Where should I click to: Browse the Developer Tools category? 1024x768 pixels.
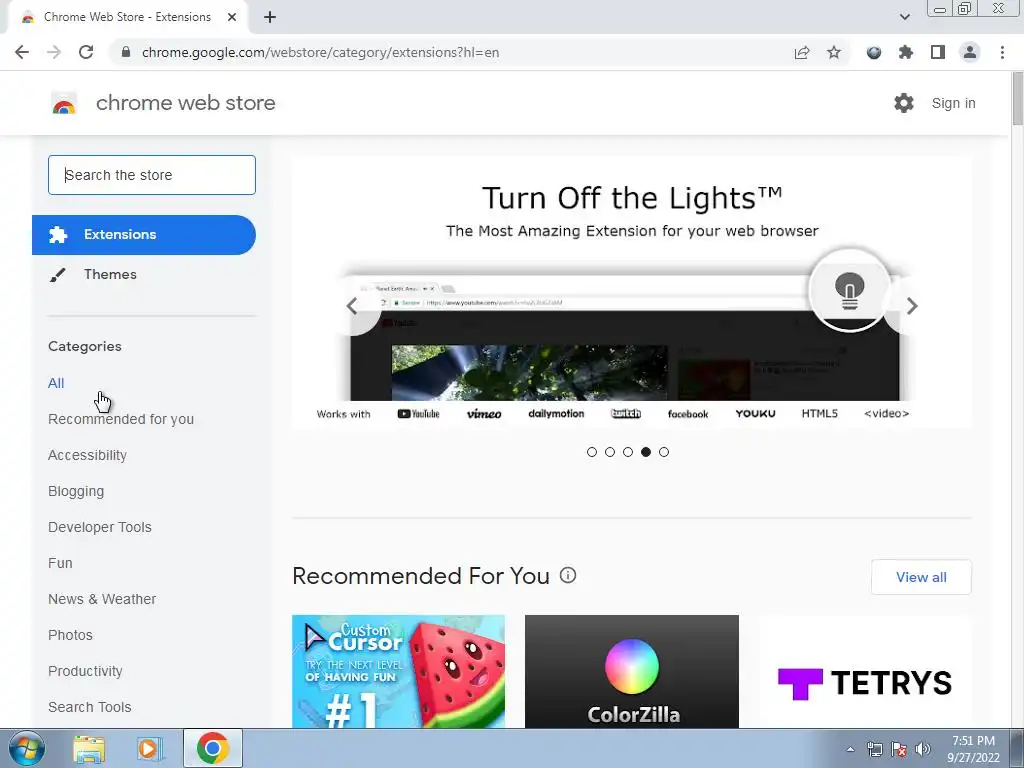(x=100, y=527)
